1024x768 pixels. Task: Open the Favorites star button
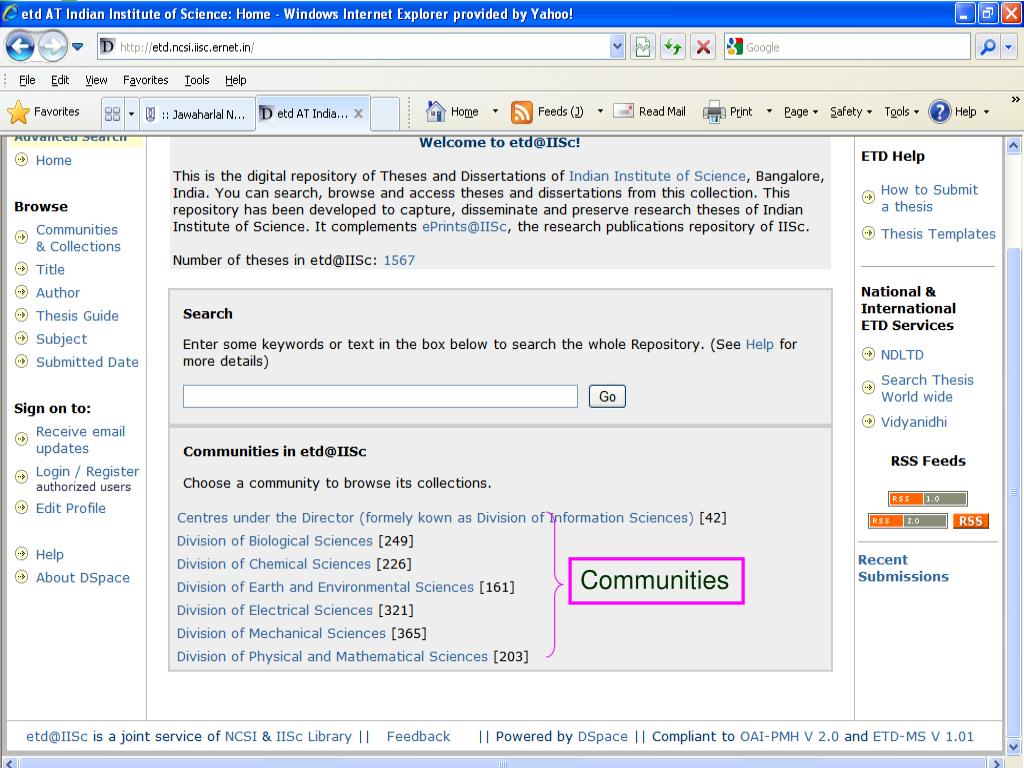click(44, 112)
